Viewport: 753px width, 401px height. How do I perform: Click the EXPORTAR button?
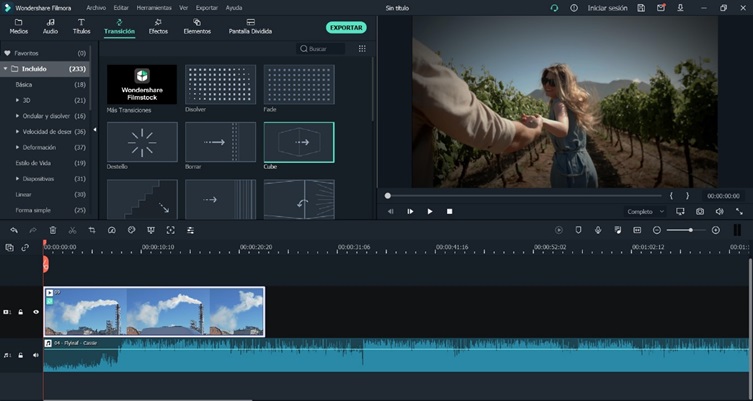346,27
